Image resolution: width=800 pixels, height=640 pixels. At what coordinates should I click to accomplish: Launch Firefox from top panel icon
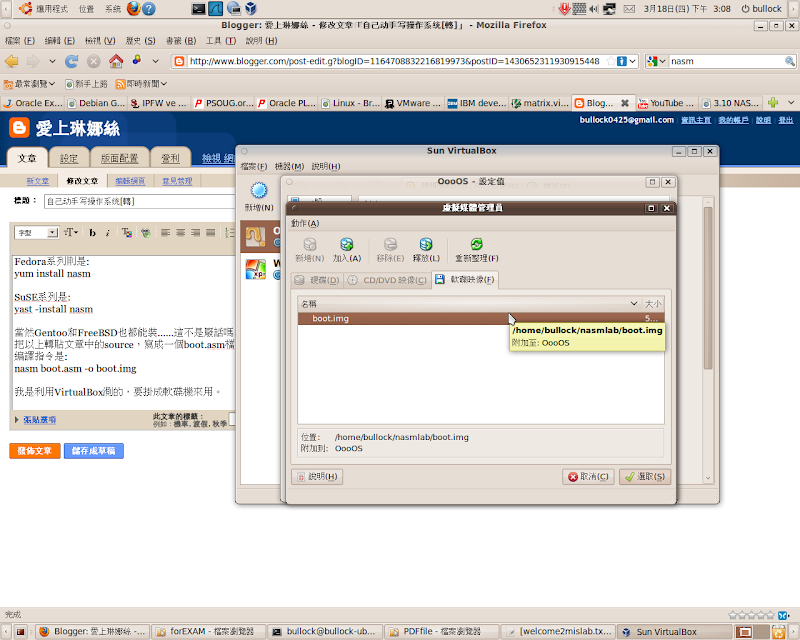[133, 9]
